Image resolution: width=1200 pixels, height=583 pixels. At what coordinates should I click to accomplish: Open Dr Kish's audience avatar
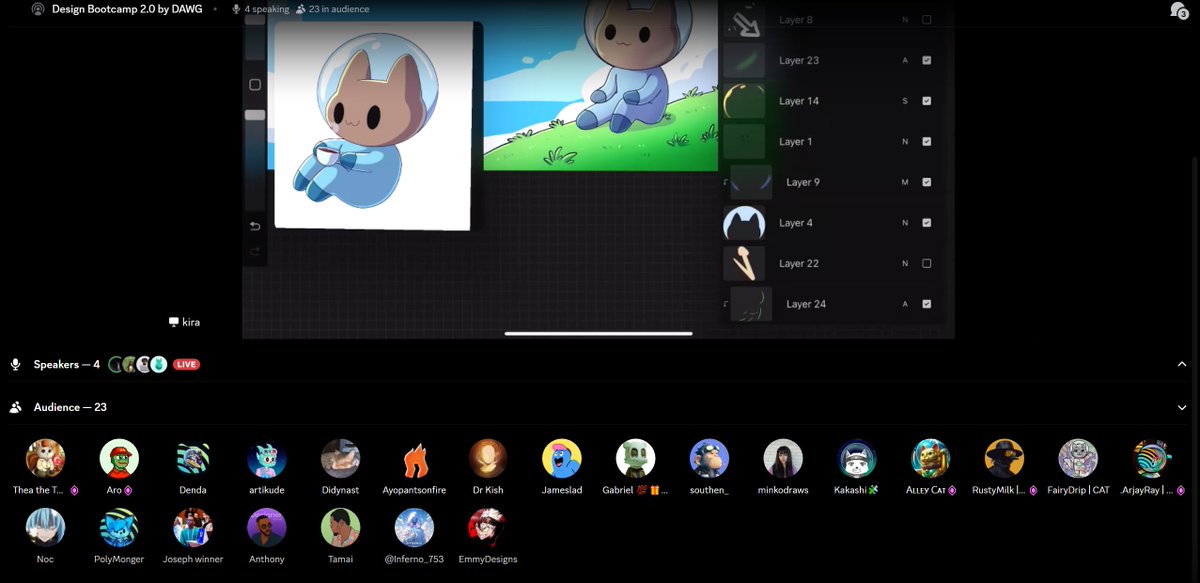(x=488, y=458)
